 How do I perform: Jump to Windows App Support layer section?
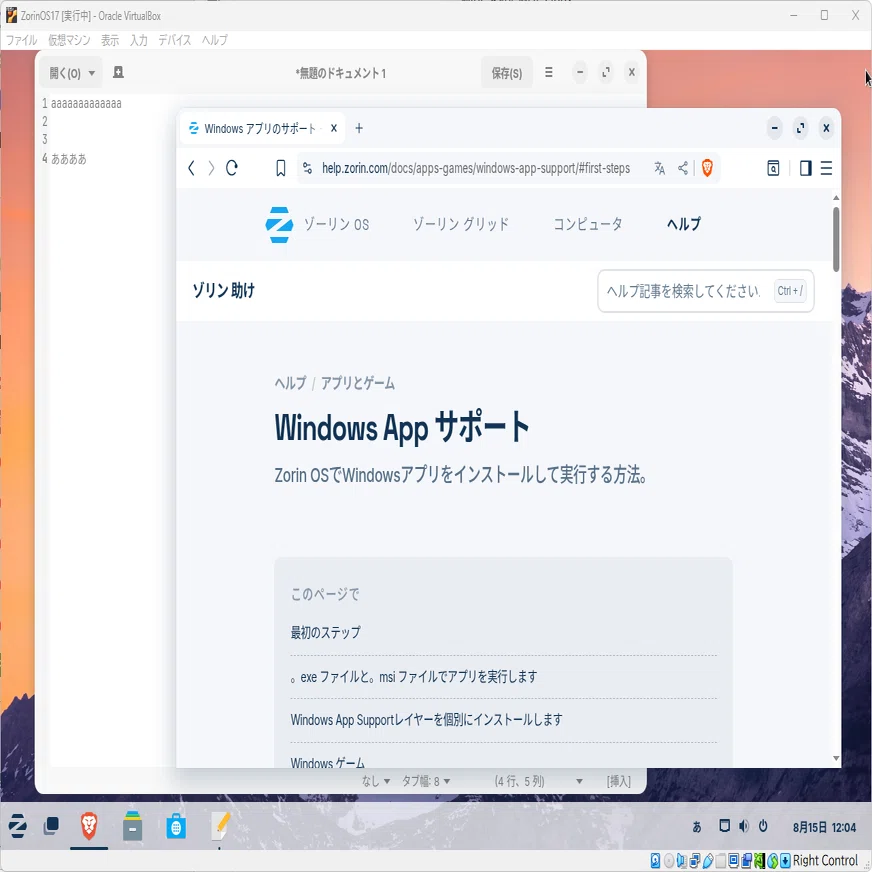[426, 720]
